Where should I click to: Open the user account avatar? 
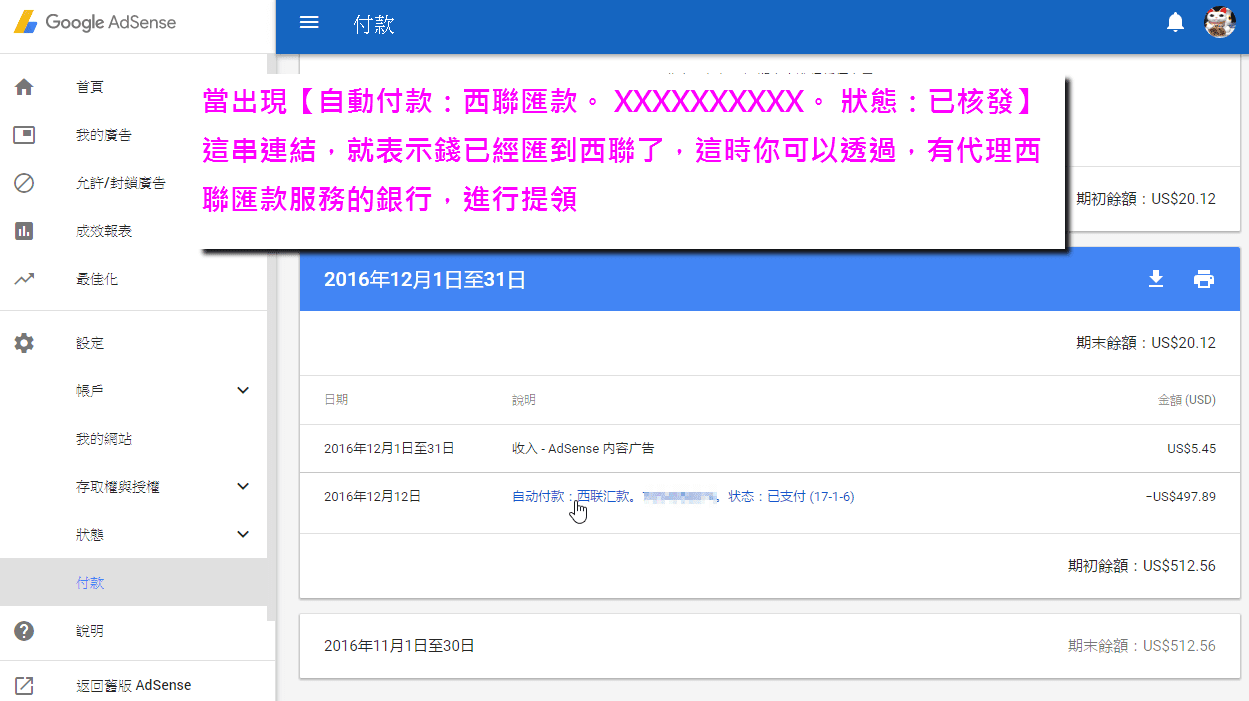1219,22
